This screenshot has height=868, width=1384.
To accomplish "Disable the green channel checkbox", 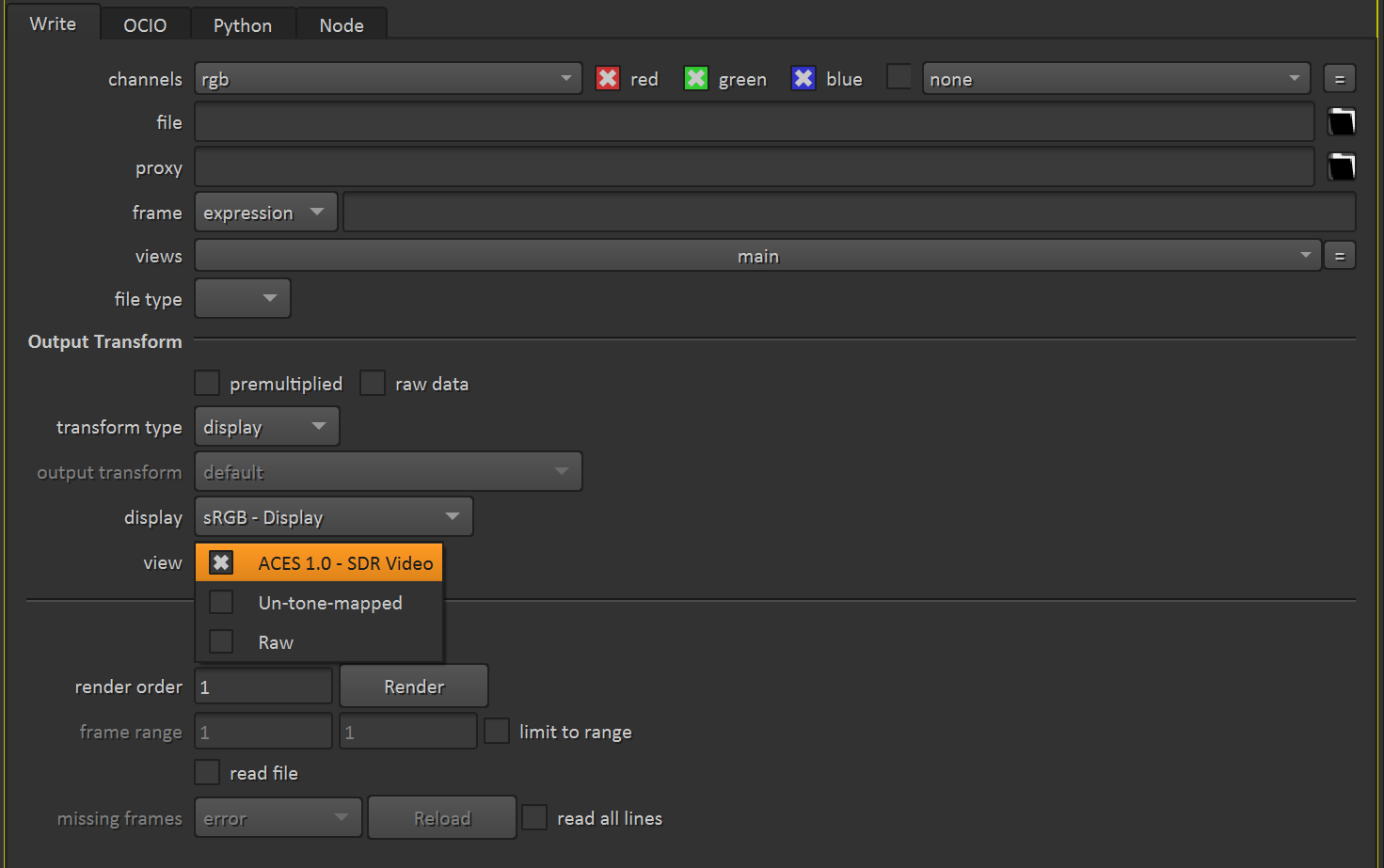I will click(695, 78).
